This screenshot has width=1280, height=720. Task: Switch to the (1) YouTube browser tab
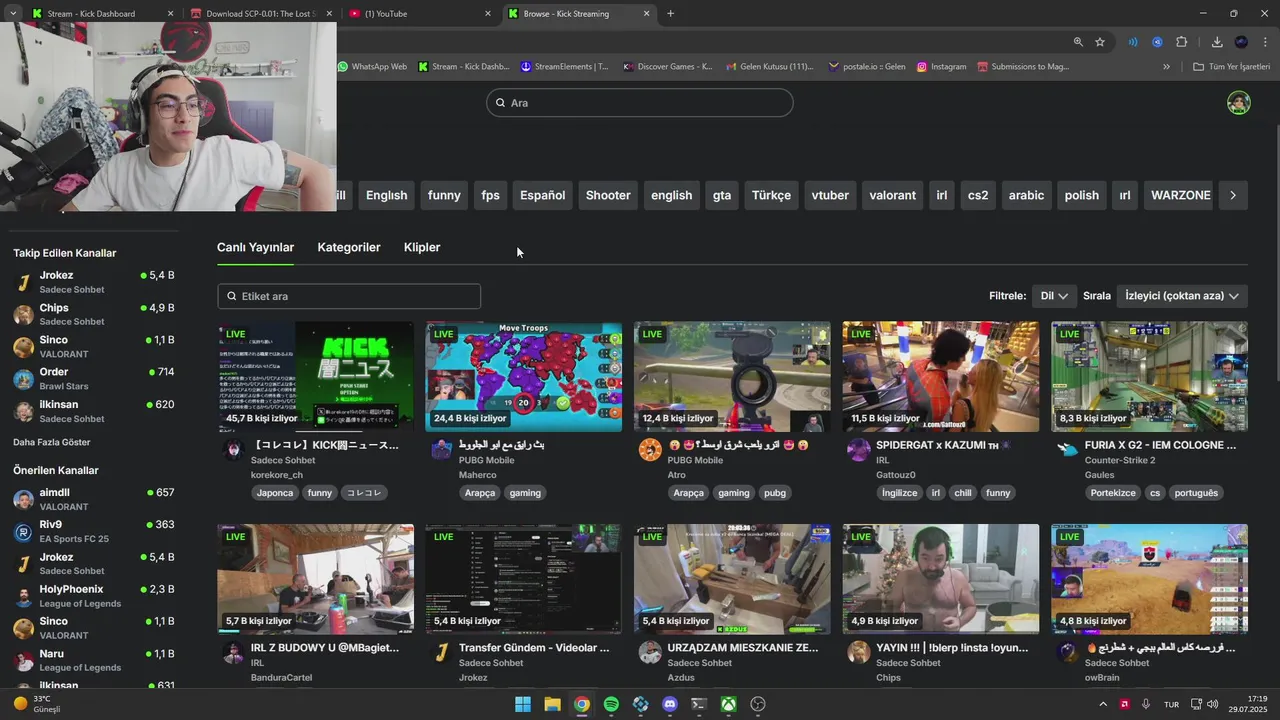click(418, 14)
